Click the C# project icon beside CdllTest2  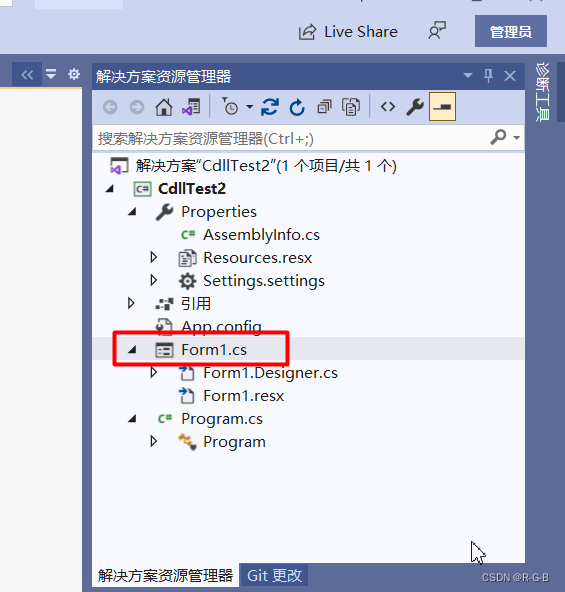click(x=142, y=189)
